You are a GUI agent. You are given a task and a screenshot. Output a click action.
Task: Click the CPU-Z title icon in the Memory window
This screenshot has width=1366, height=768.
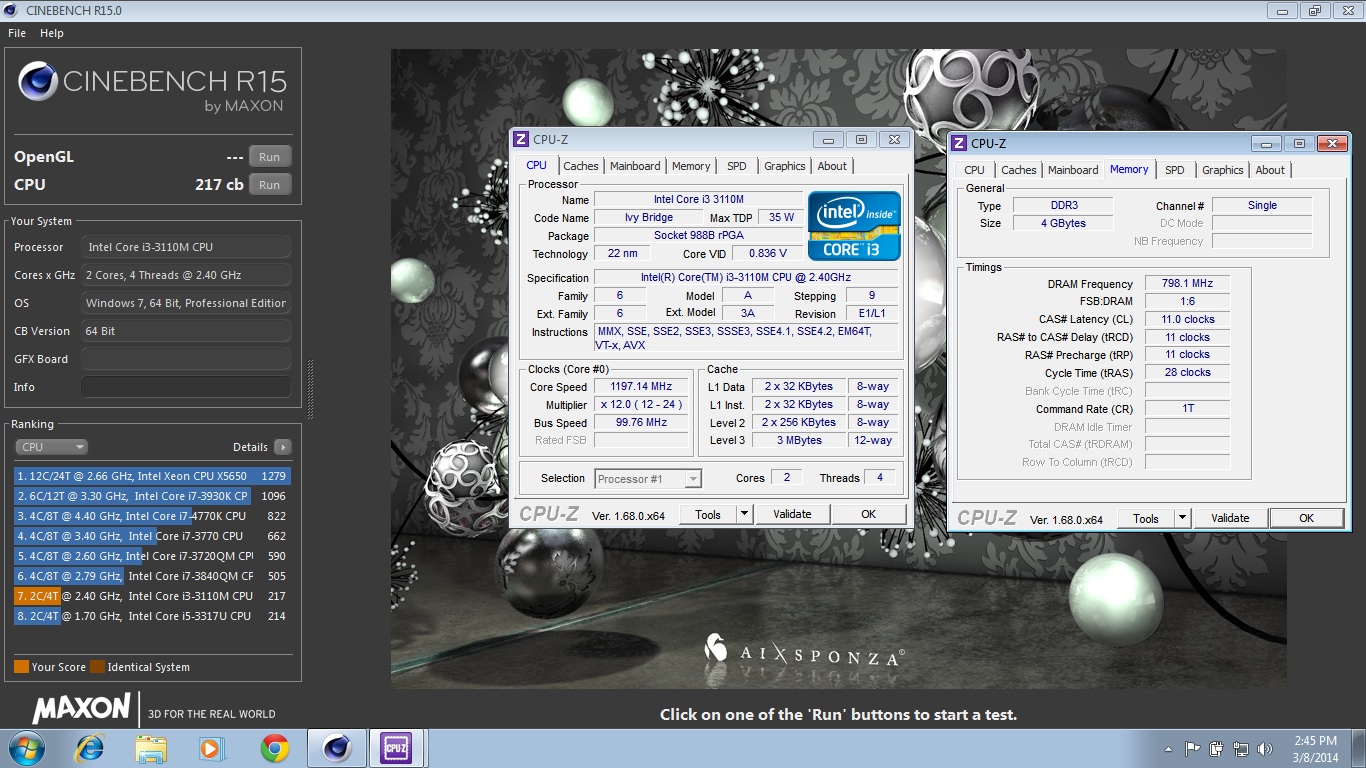pos(959,144)
